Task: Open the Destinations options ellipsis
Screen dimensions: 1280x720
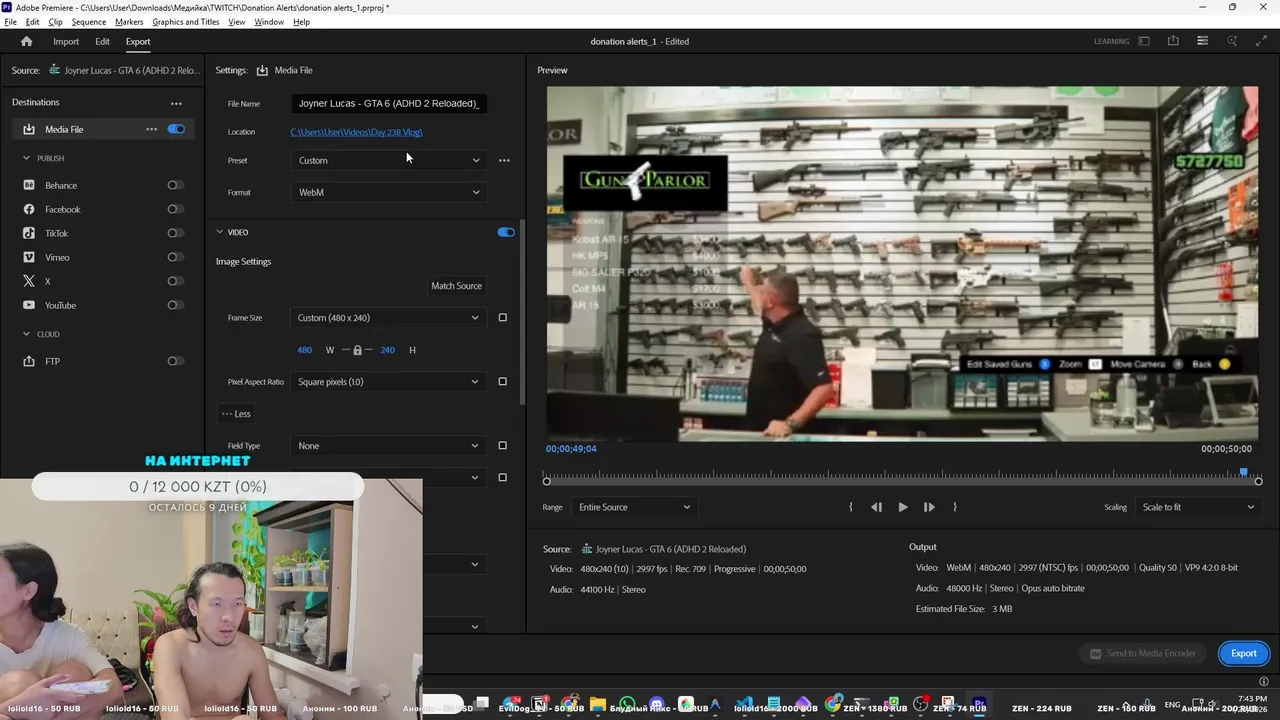Action: point(176,103)
